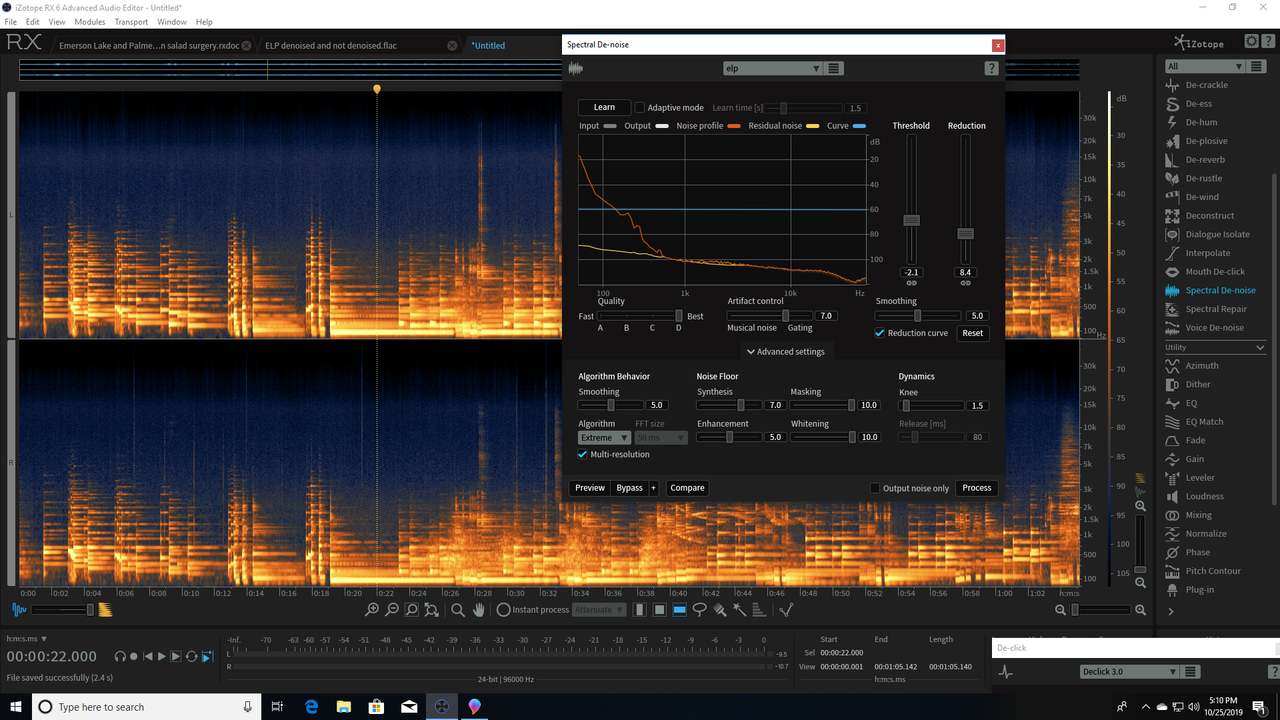Image resolution: width=1280 pixels, height=720 pixels.
Task: Click the Preview button
Action: click(590, 488)
